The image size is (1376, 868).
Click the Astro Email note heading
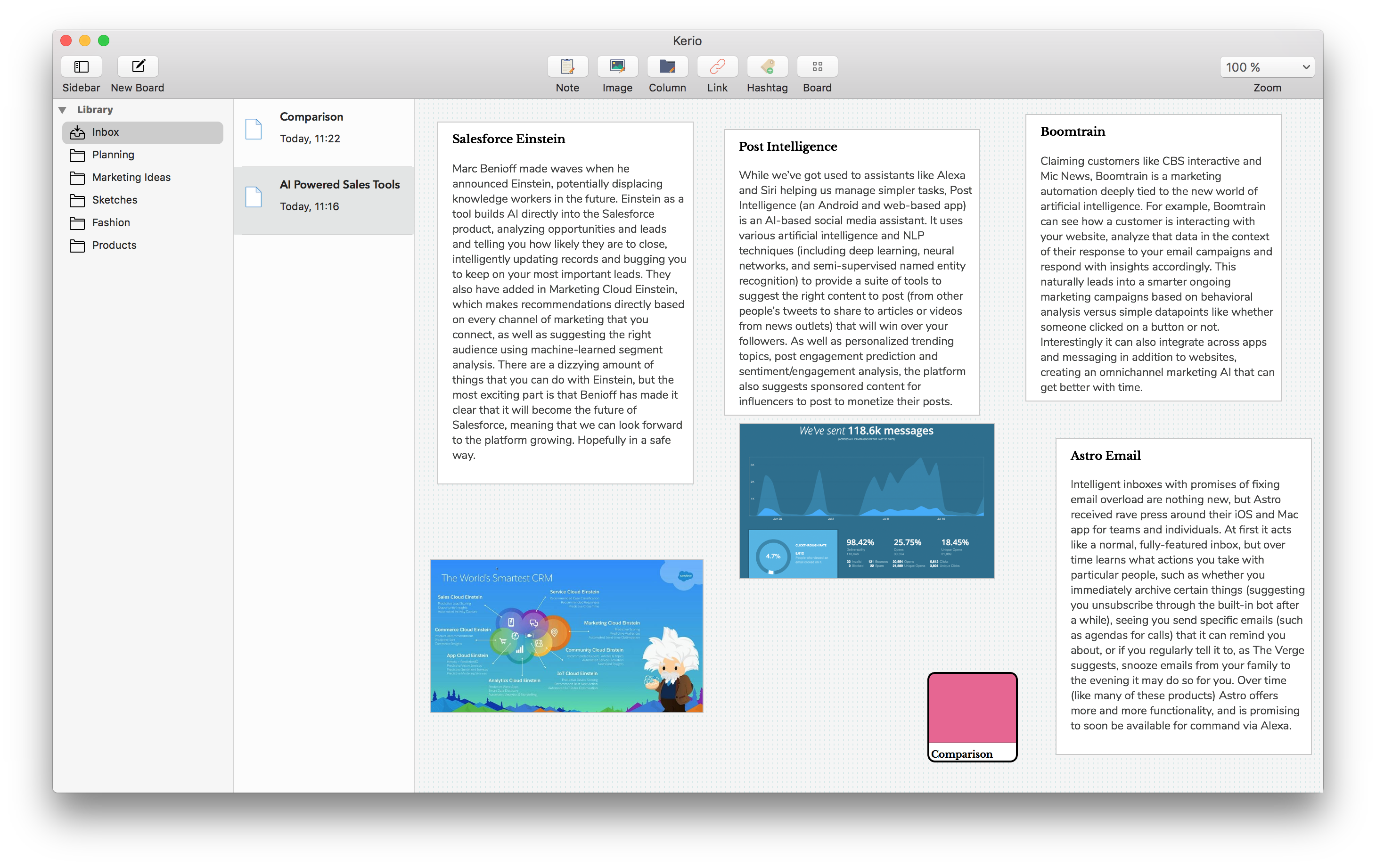click(x=1105, y=455)
